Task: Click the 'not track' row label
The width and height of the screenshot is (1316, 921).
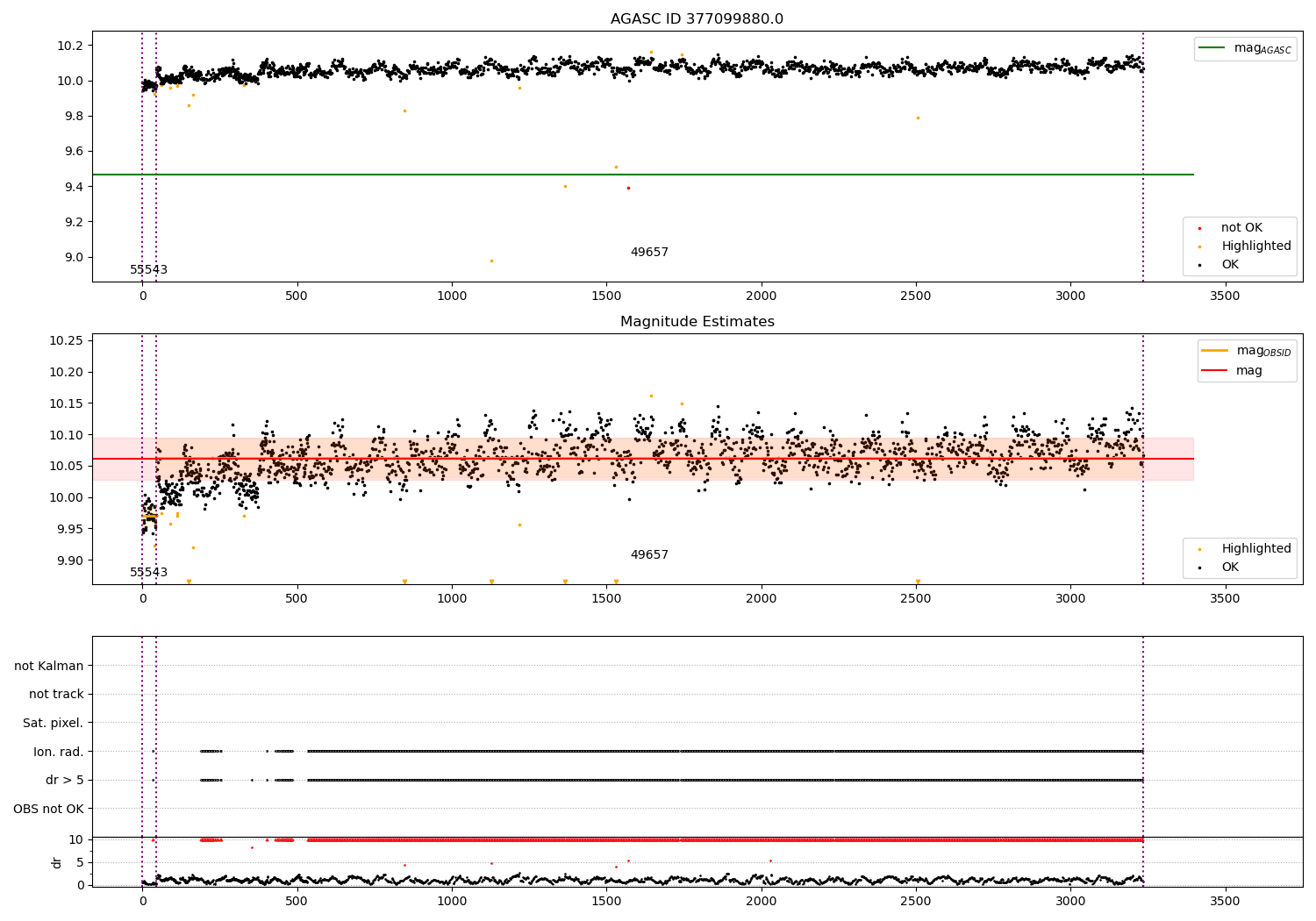Action: [56, 694]
